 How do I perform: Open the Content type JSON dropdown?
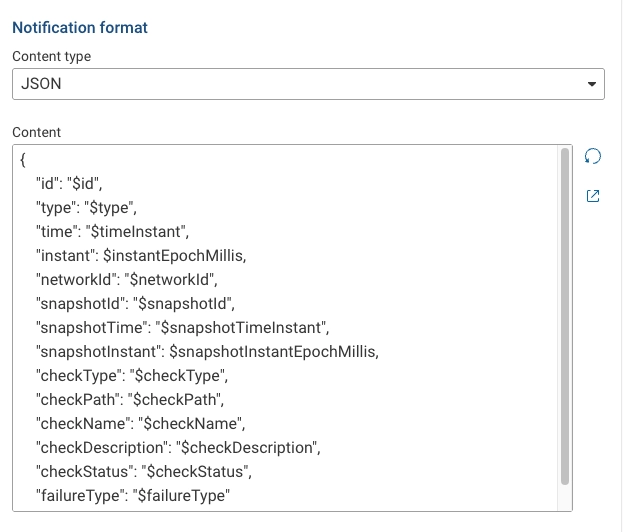point(308,84)
